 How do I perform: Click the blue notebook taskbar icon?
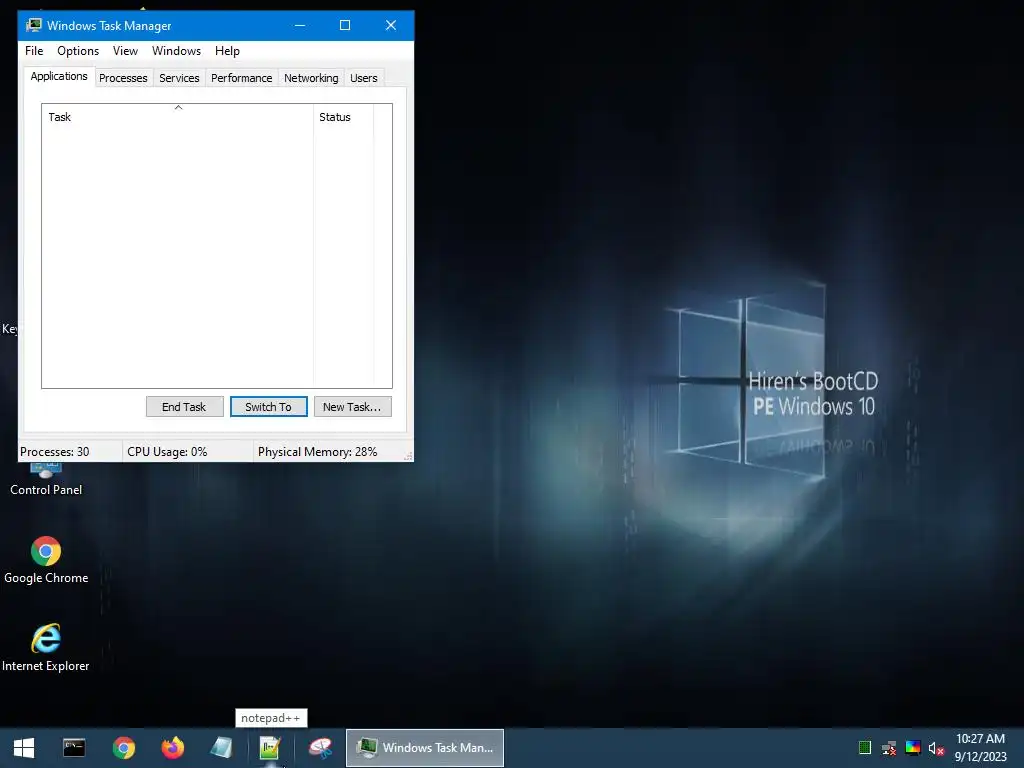(x=221, y=748)
